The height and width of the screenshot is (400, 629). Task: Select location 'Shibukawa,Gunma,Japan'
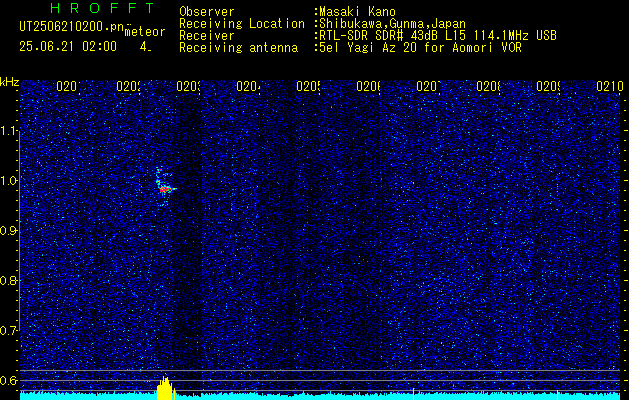tap(392, 24)
